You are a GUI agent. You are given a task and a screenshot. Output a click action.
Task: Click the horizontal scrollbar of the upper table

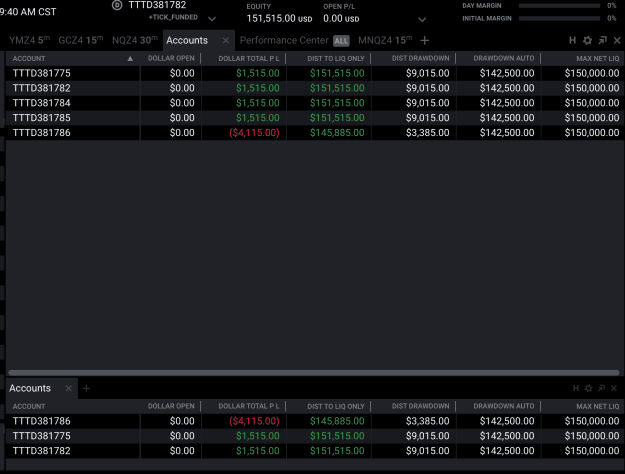click(314, 373)
